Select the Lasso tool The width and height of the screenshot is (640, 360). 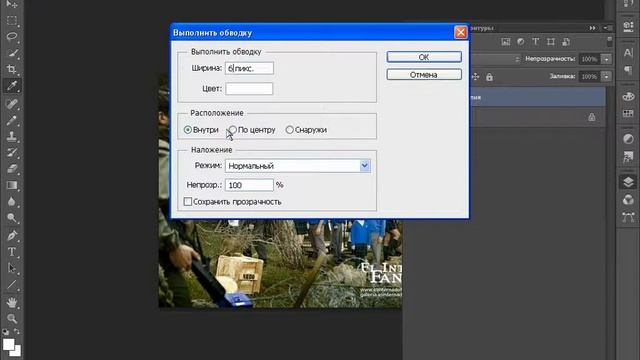12,37
